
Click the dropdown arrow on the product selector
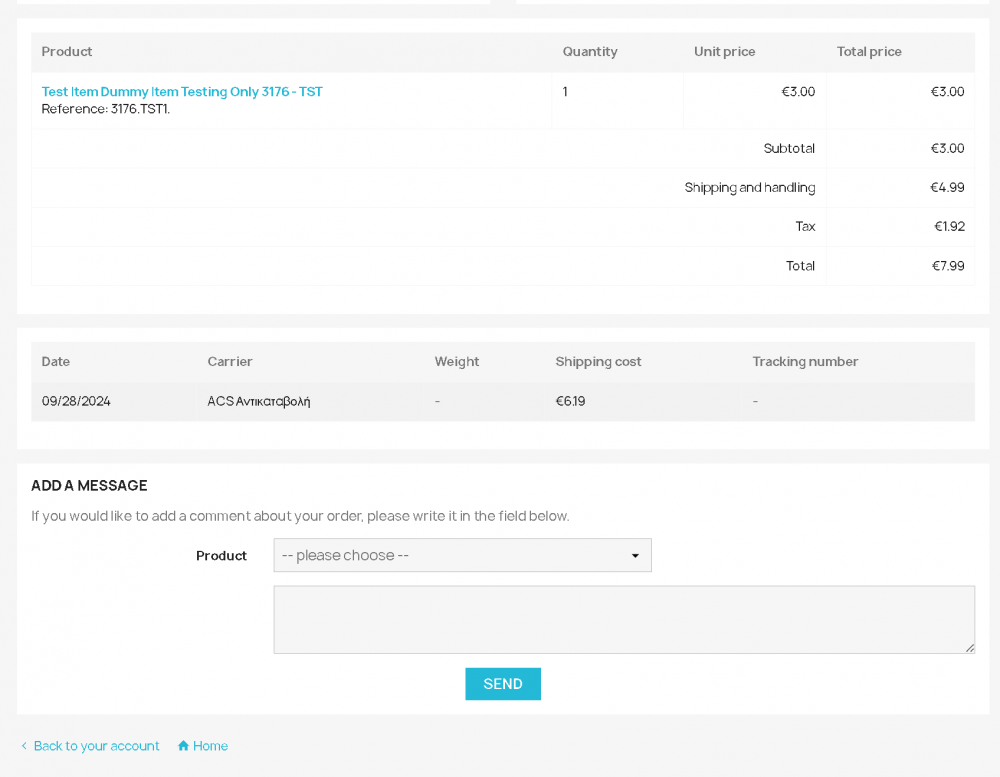coord(635,555)
